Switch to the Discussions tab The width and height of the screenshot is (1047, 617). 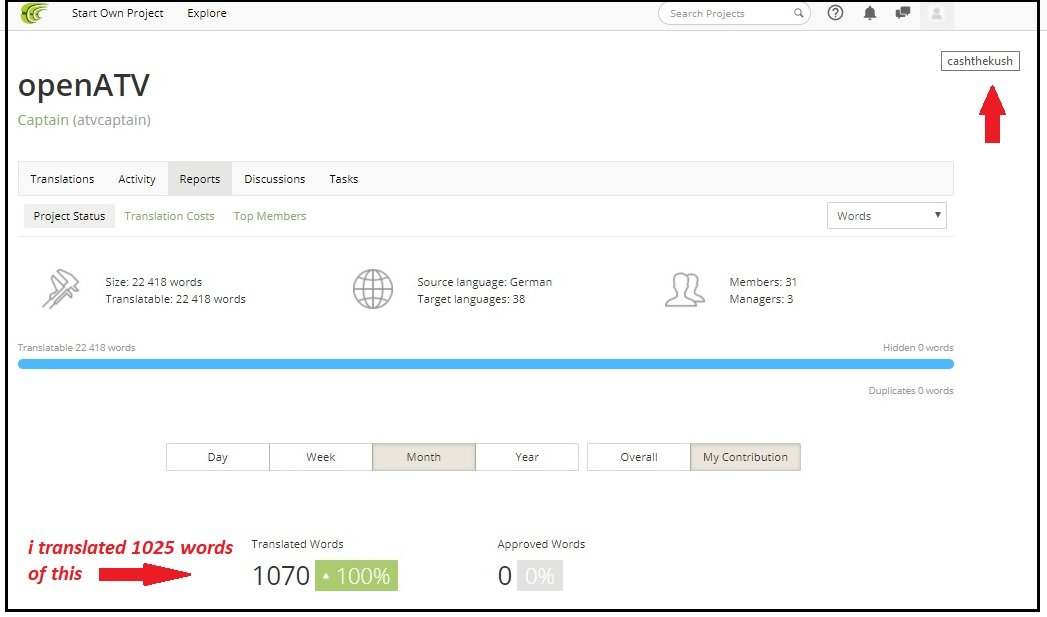pyautogui.click(x=274, y=179)
